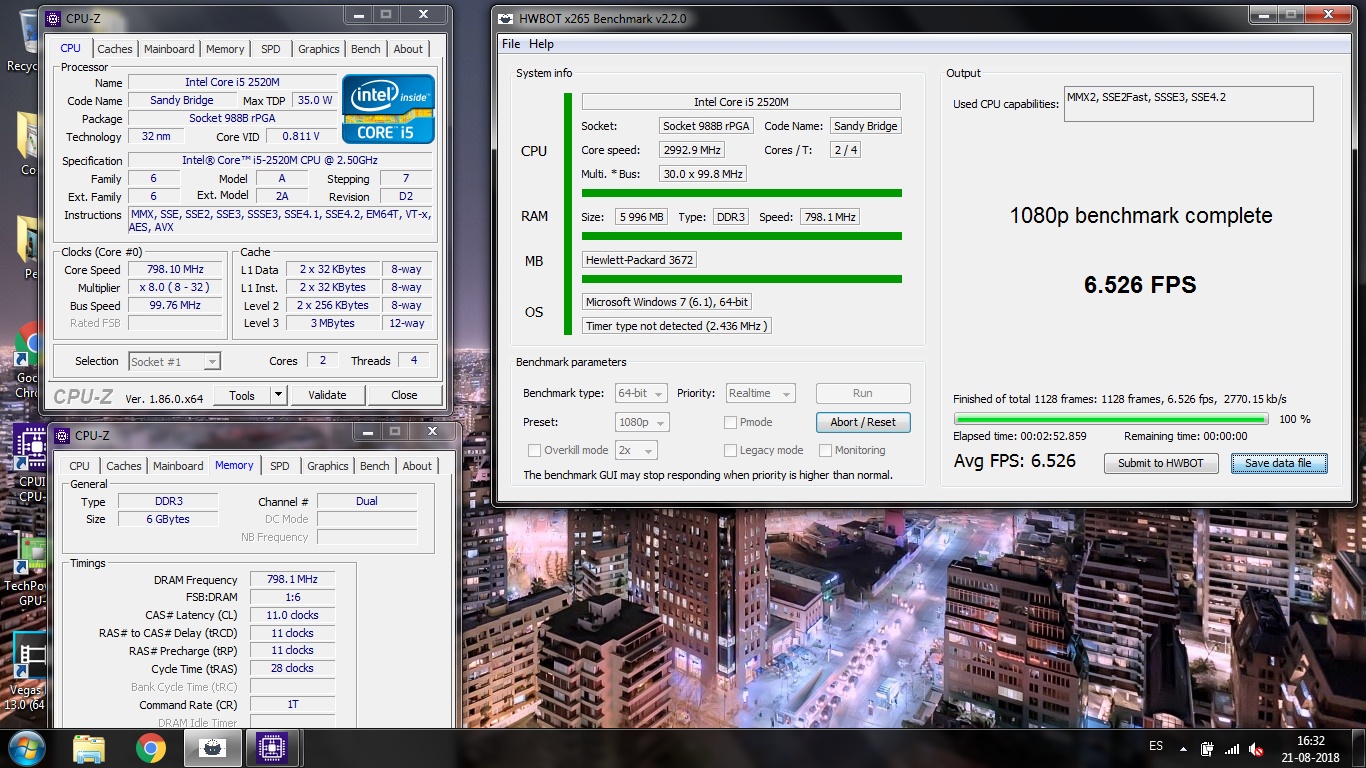
Task: Open the Socket #1 selection dropdown
Action: pyautogui.click(x=174, y=361)
